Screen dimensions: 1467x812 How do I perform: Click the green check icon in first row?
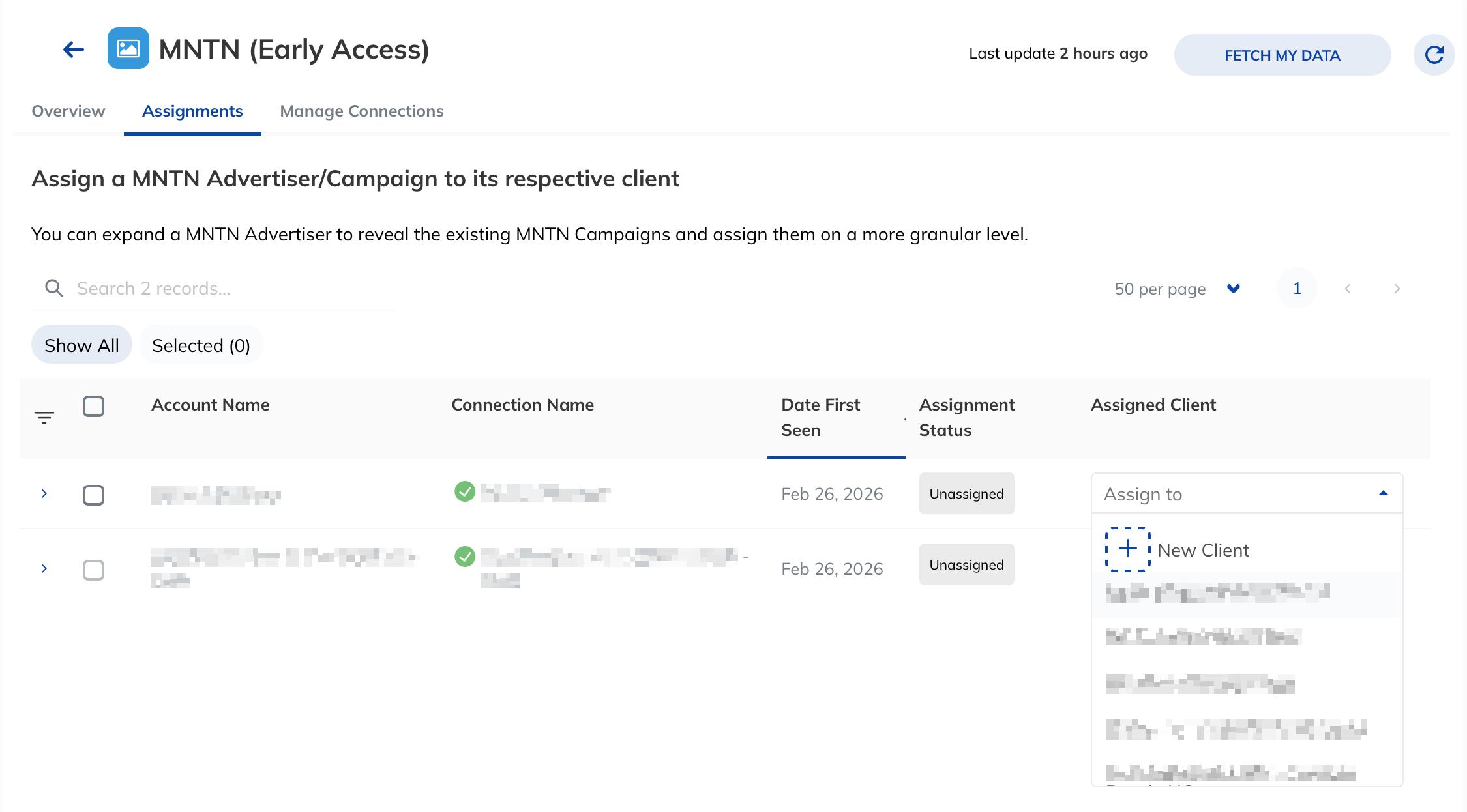click(x=465, y=491)
